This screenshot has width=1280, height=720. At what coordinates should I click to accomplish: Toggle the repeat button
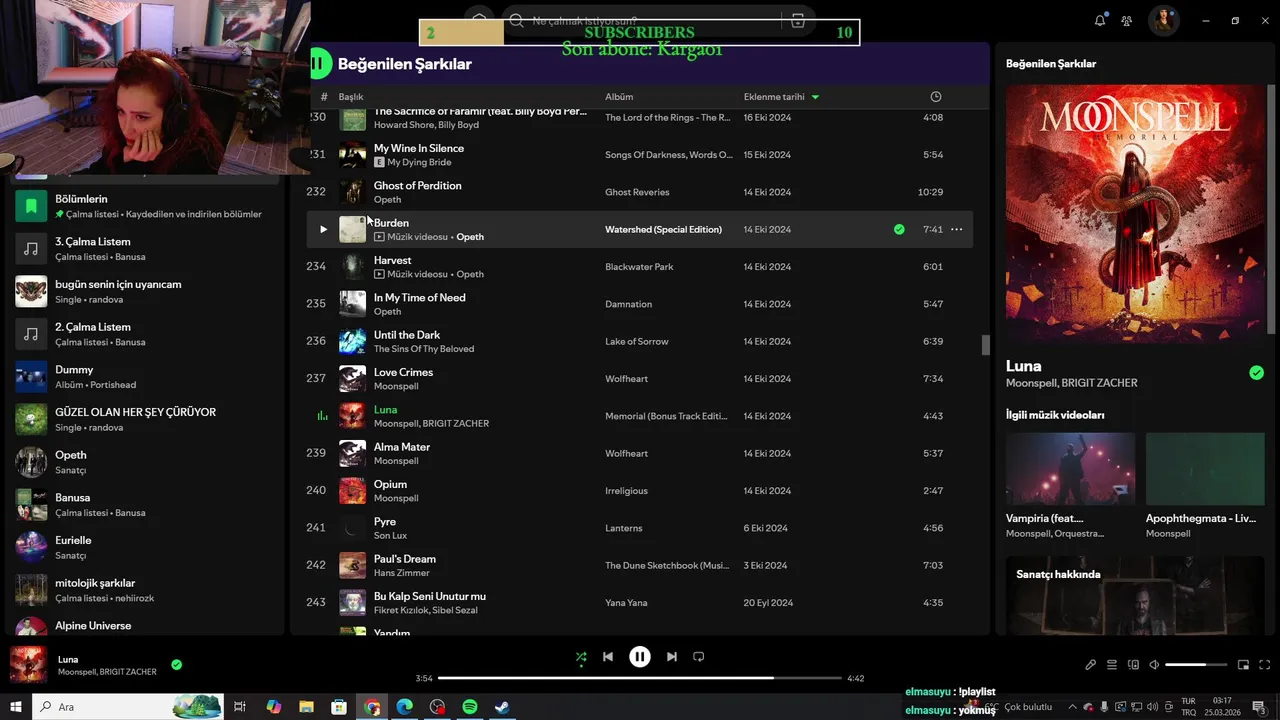pos(699,657)
